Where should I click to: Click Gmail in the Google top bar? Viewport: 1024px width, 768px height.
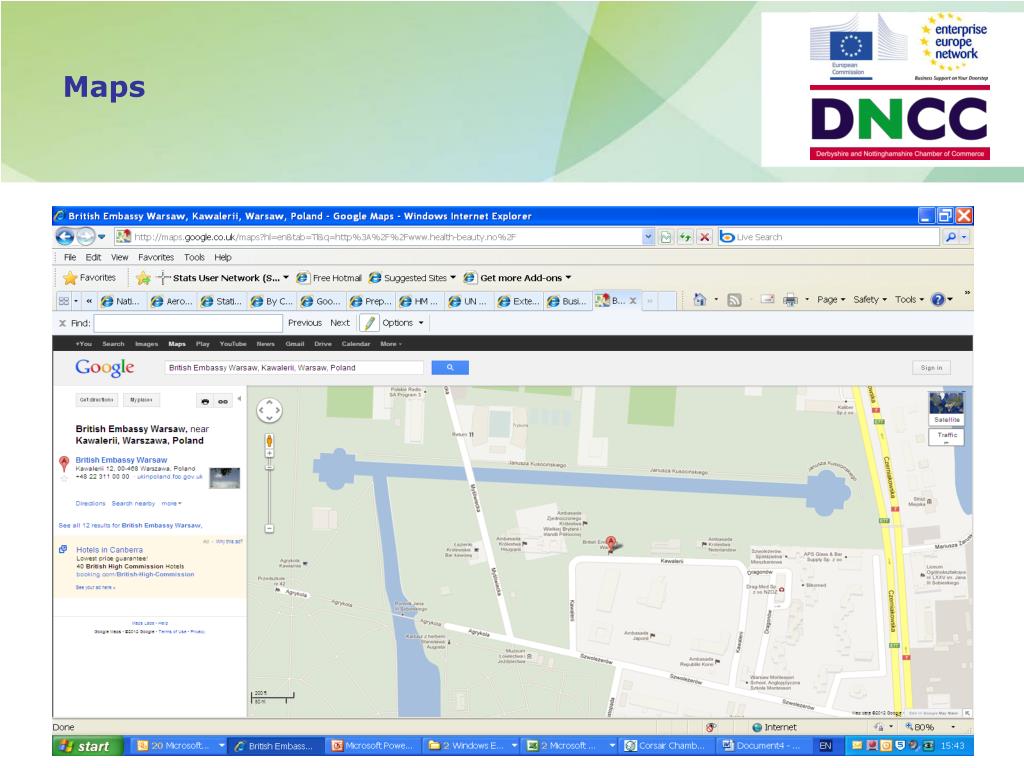295,344
